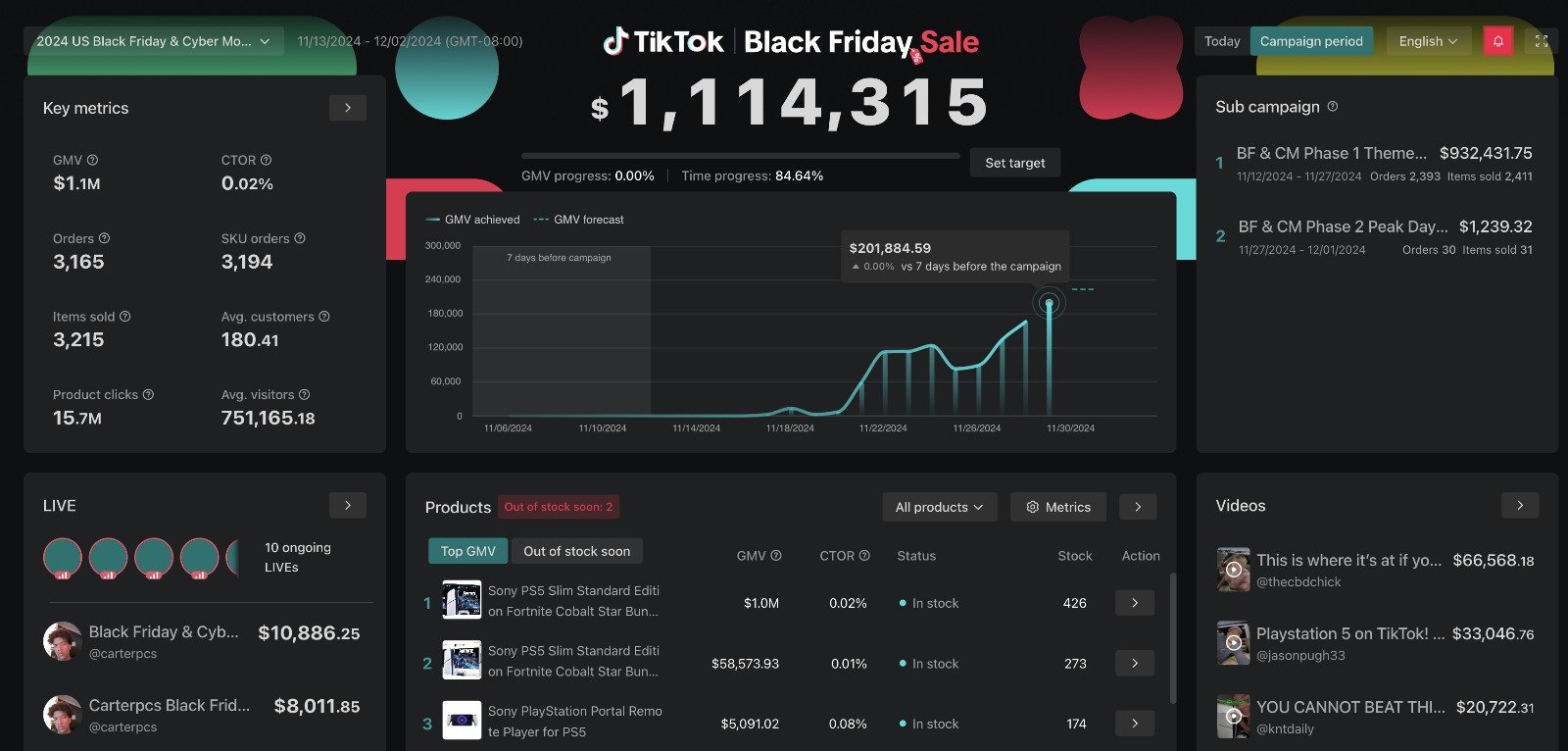This screenshot has width=1568, height=751.
Task: Click the GMV progress bar
Action: pos(742,154)
